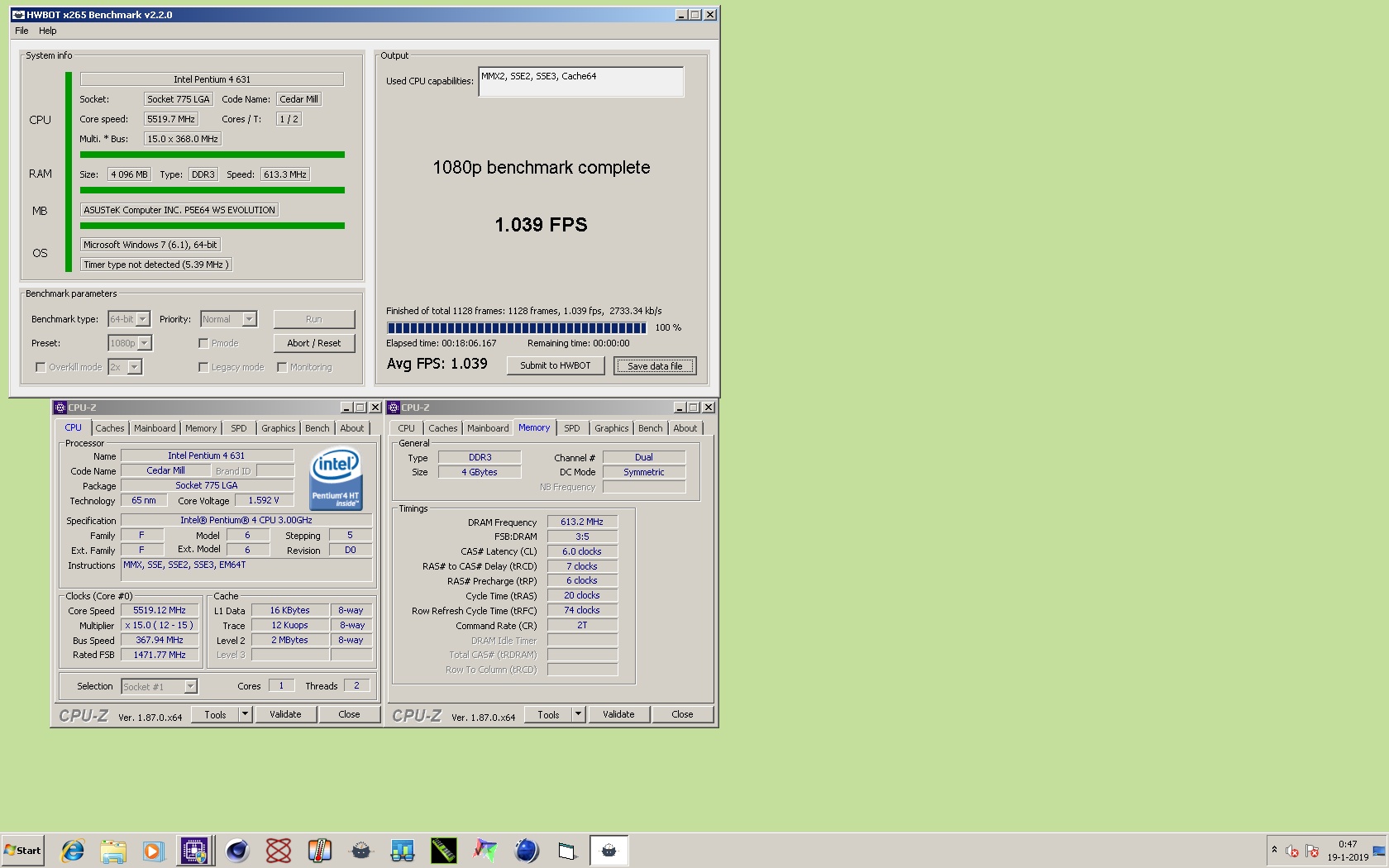
Task: Open Tools dropdown arrow in left CPU-Z
Action: pos(245,714)
